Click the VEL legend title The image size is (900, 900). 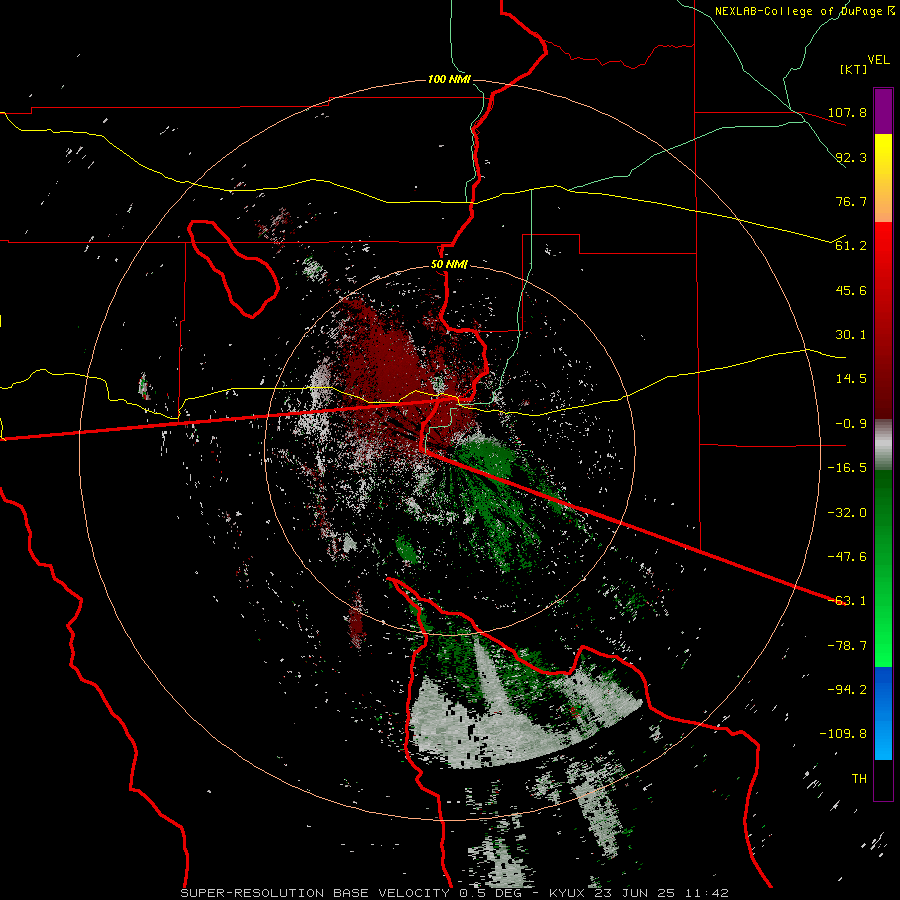(879, 60)
